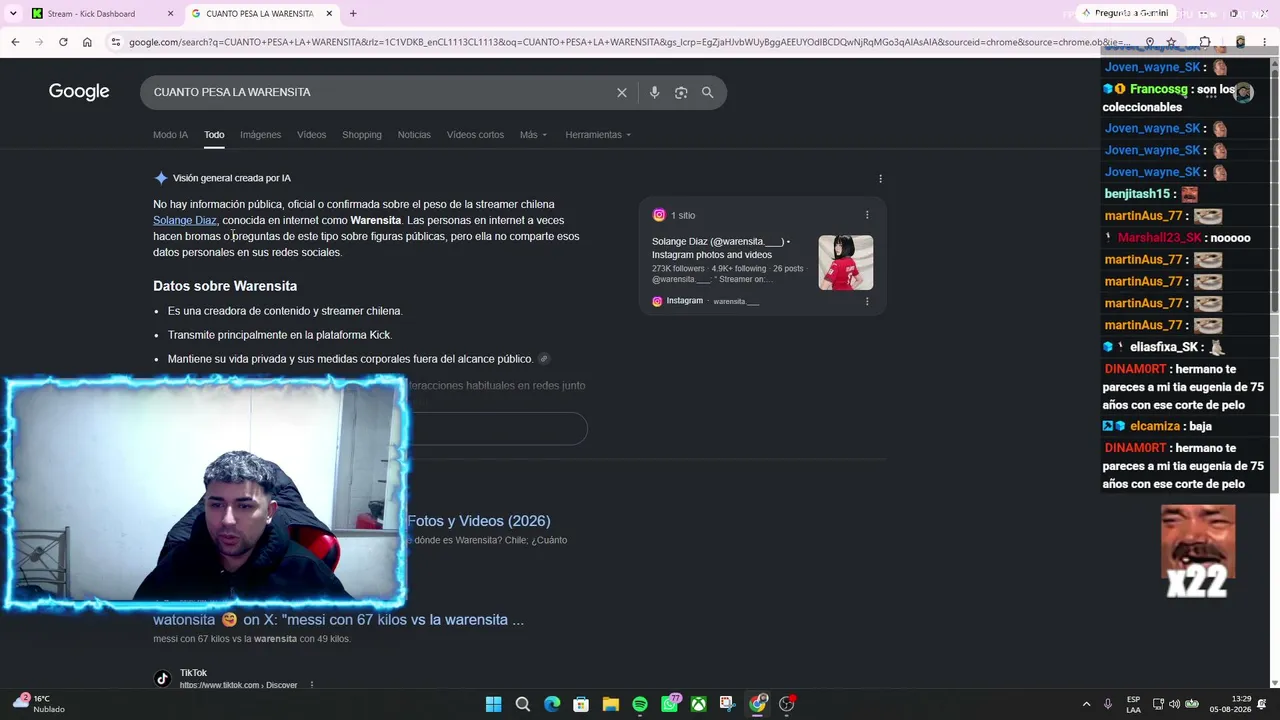This screenshot has width=1280, height=720.
Task: Reload the Google search page
Action: pyautogui.click(x=63, y=42)
